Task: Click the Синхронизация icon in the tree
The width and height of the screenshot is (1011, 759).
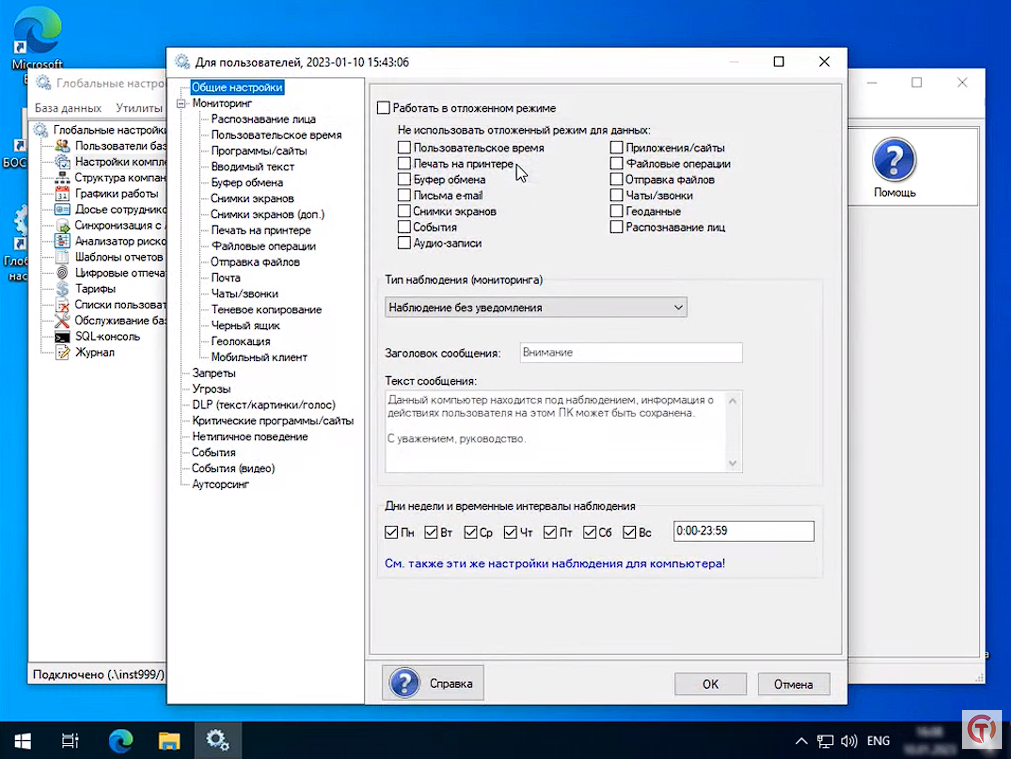Action: click(63, 225)
